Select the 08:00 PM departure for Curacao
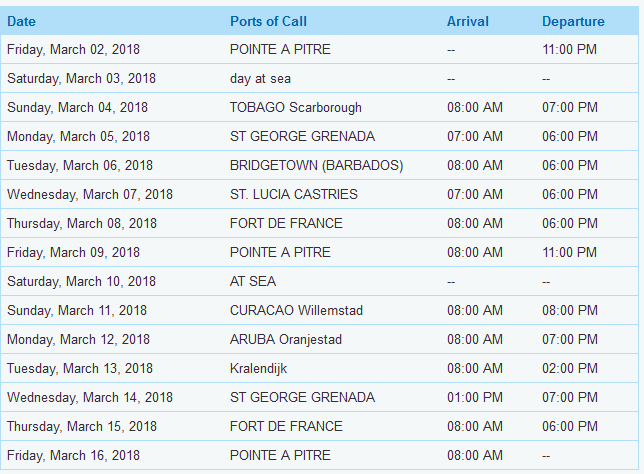Viewport: 644px width, 474px height. [570, 310]
